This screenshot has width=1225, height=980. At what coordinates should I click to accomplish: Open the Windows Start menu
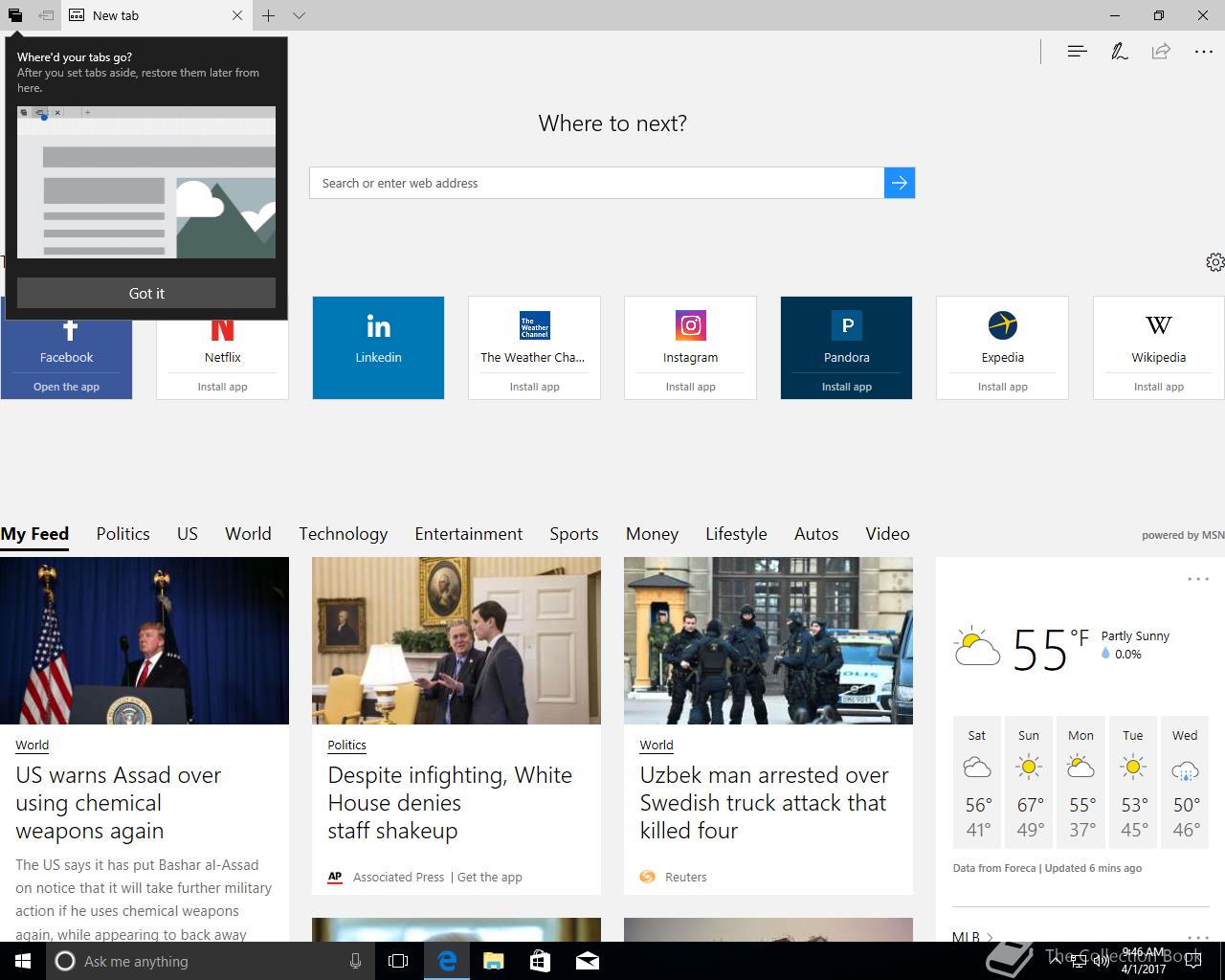[x=23, y=961]
